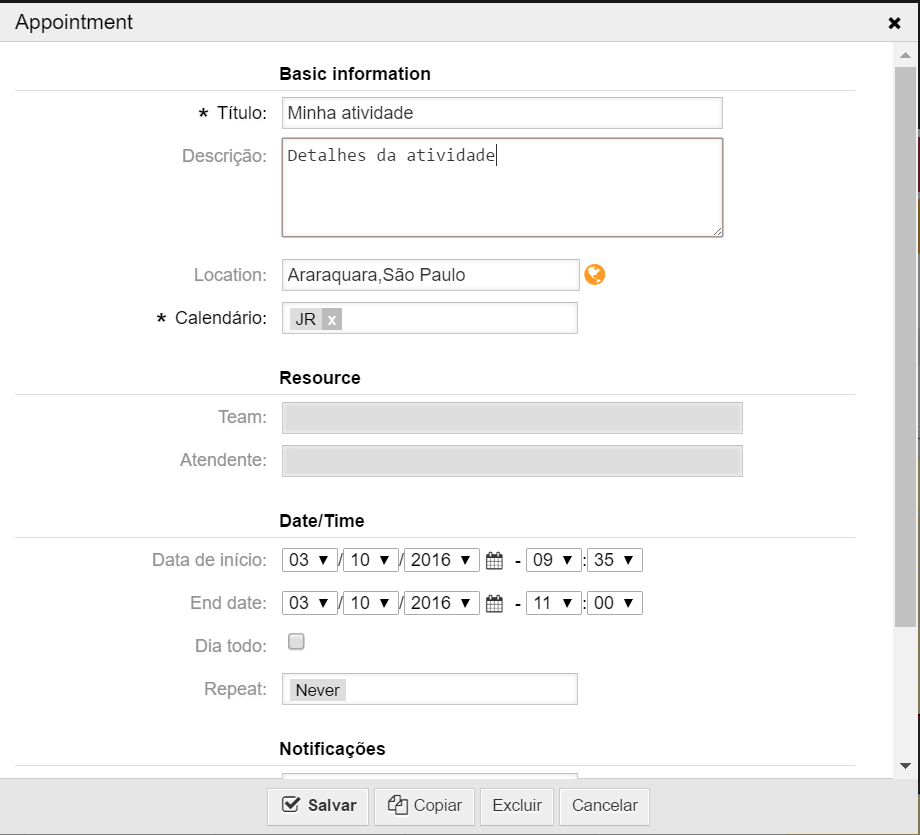920x835 pixels.
Task: Close the Appointment dialog with X
Action: tap(894, 23)
